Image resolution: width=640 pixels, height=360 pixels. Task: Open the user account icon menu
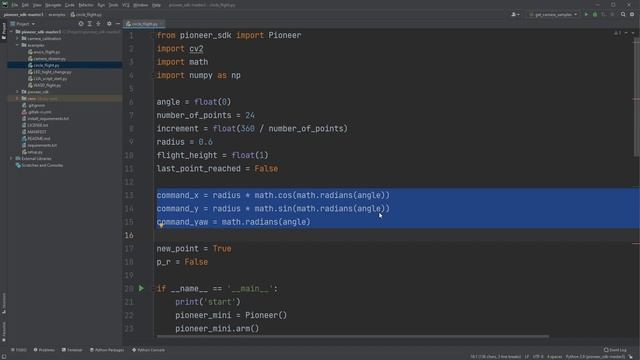[x=515, y=14]
